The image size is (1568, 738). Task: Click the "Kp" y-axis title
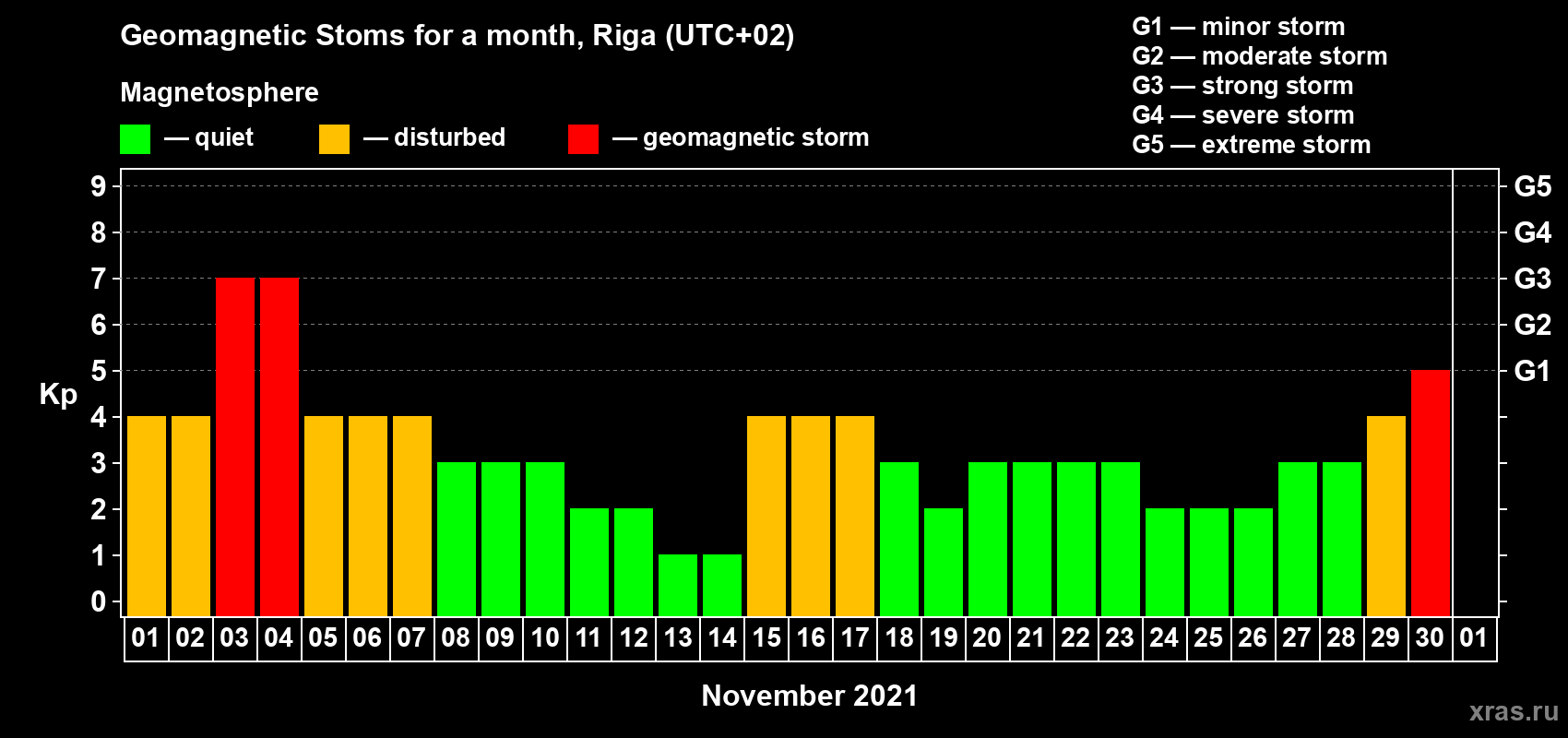pyautogui.click(x=58, y=395)
